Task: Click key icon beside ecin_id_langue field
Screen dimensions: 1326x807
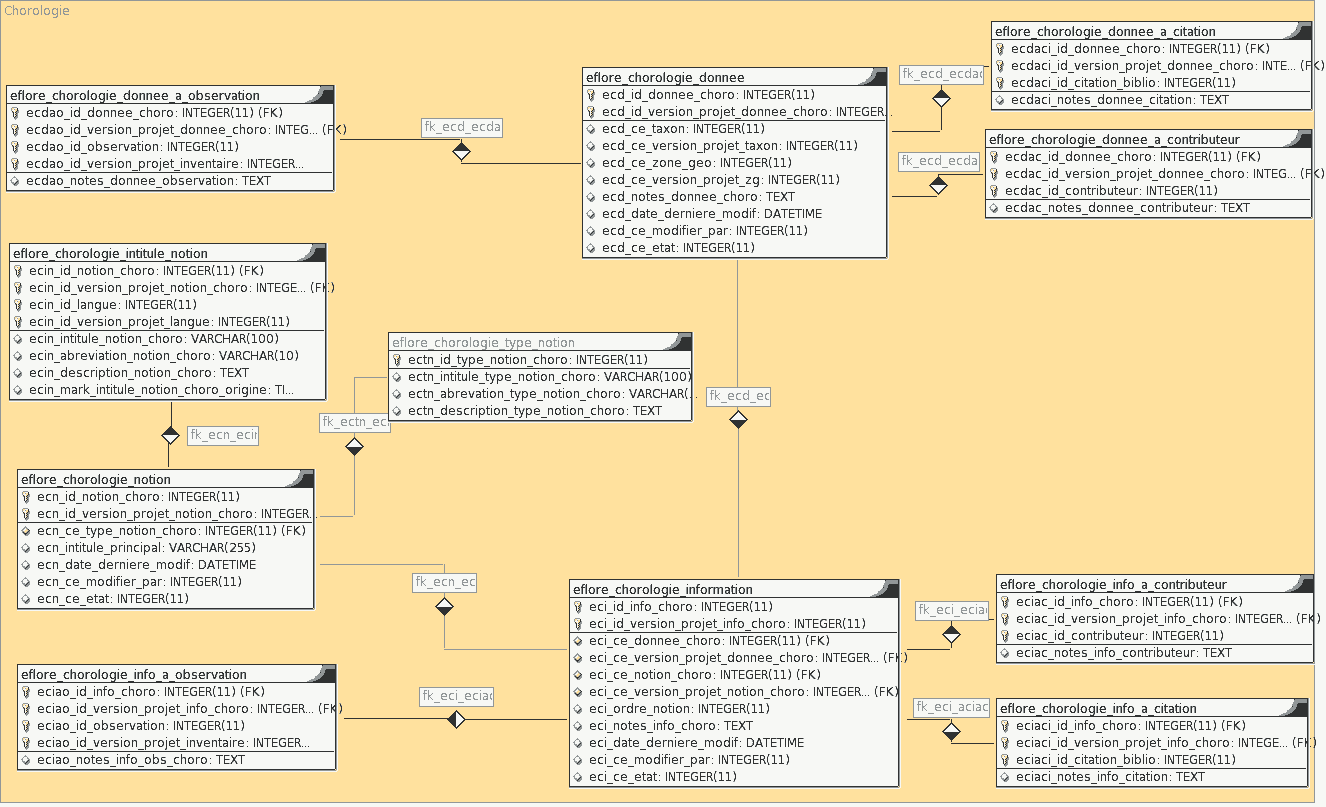Action: point(19,305)
